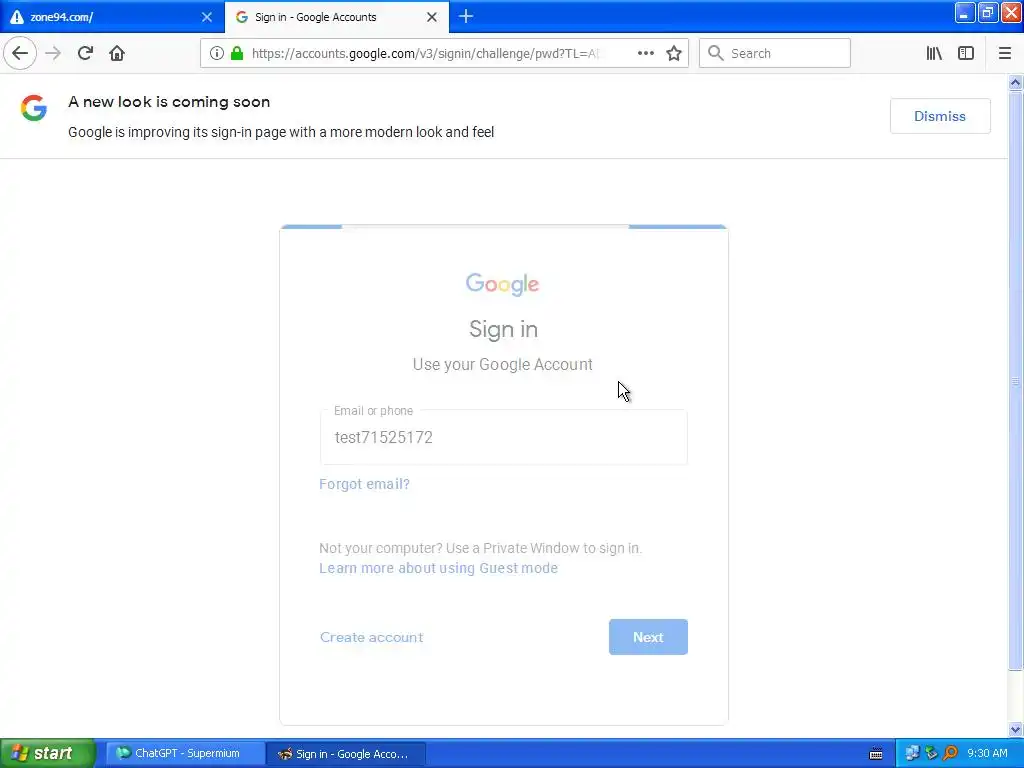Open Learn more about using Guest mode
This screenshot has height=768, width=1024.
point(438,568)
